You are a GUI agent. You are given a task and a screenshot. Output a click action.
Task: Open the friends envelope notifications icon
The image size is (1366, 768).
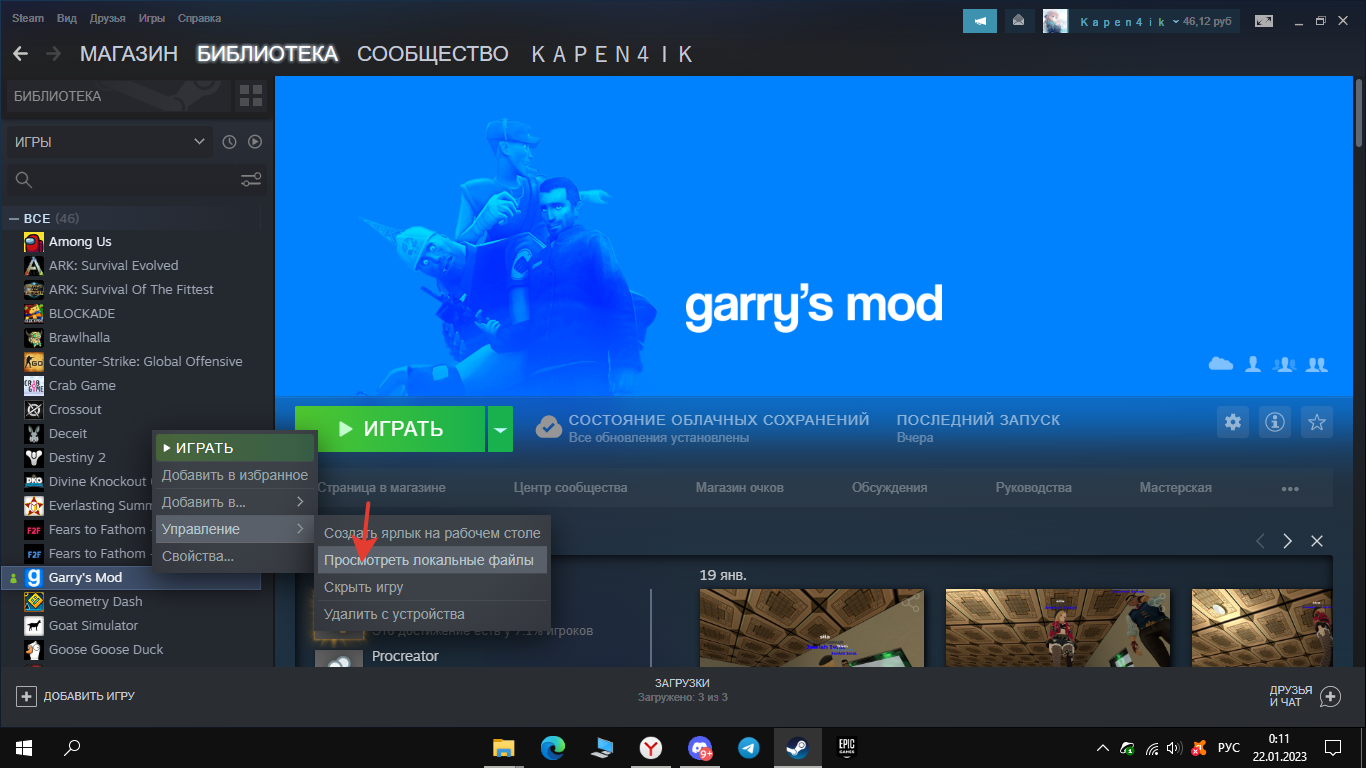click(1019, 21)
